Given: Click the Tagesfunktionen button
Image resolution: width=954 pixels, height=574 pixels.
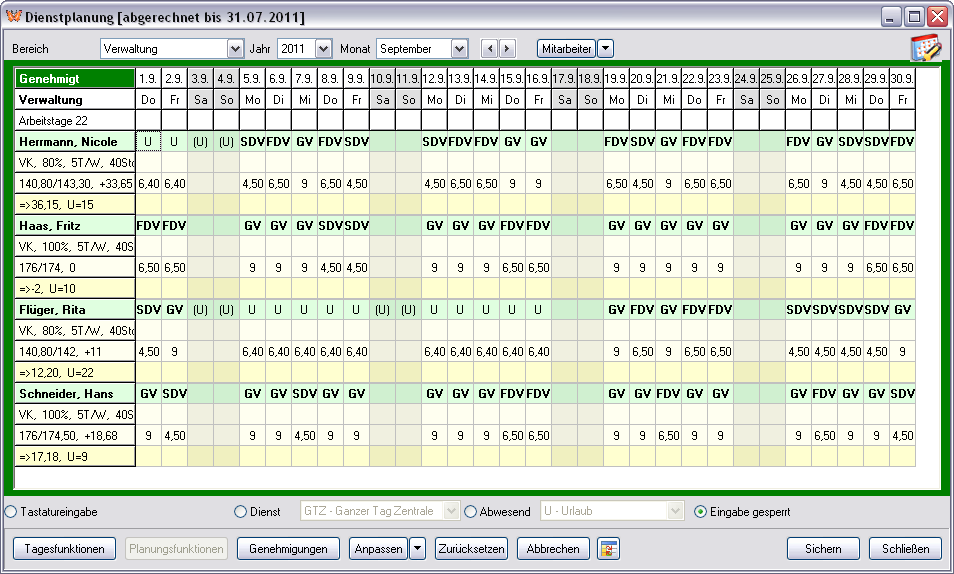Looking at the screenshot, I should click(64, 548).
